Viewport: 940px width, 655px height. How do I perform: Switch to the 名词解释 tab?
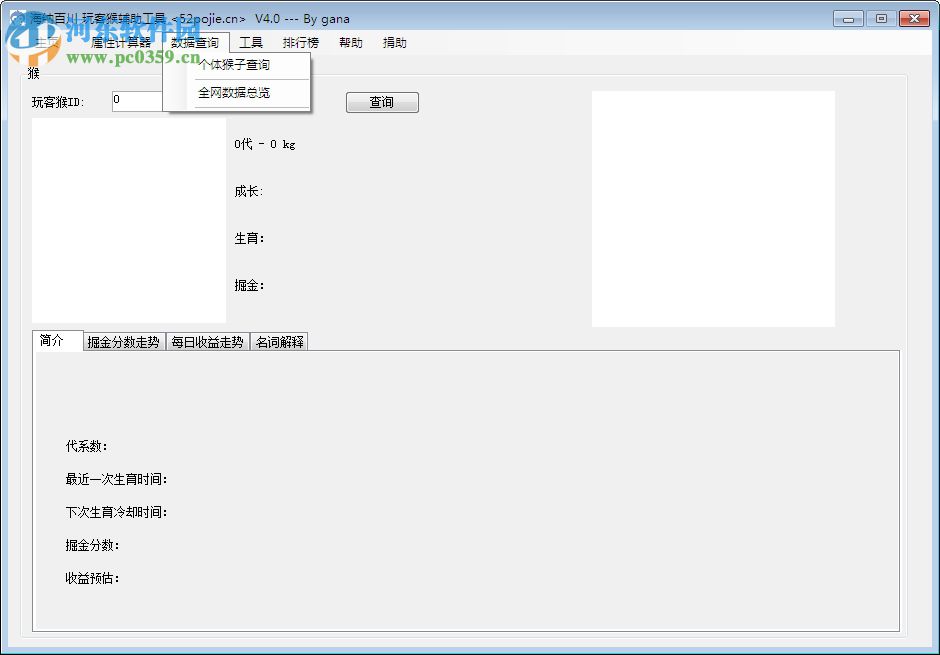tap(279, 340)
